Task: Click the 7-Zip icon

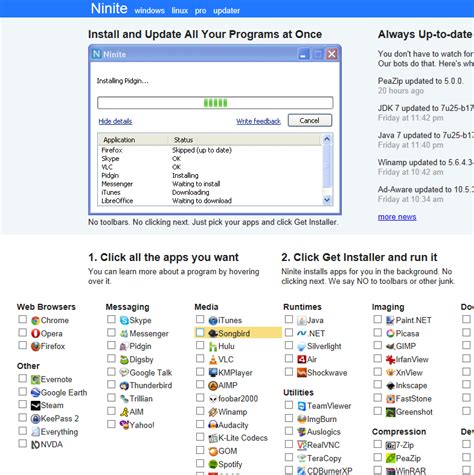Action: click(390, 445)
